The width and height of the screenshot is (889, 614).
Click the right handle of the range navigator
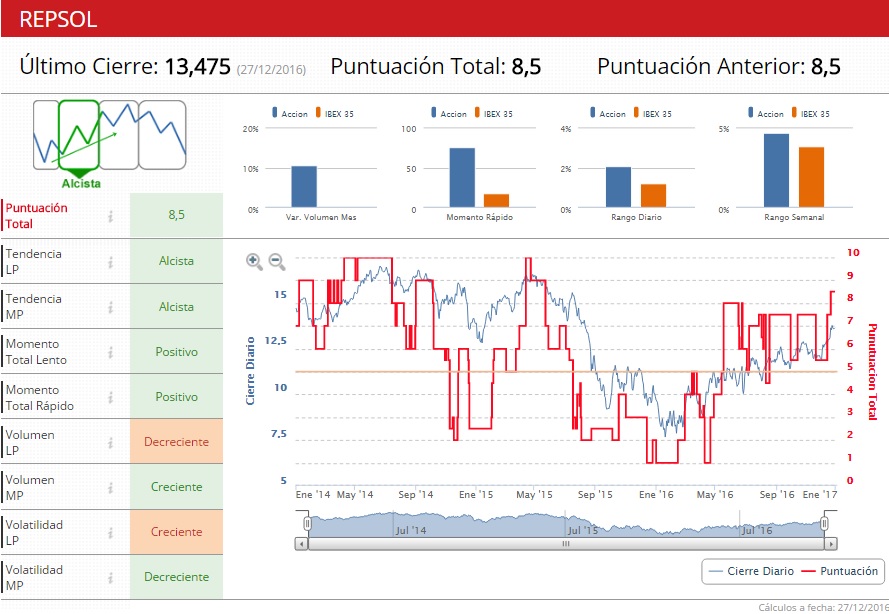pyautogui.click(x=825, y=523)
